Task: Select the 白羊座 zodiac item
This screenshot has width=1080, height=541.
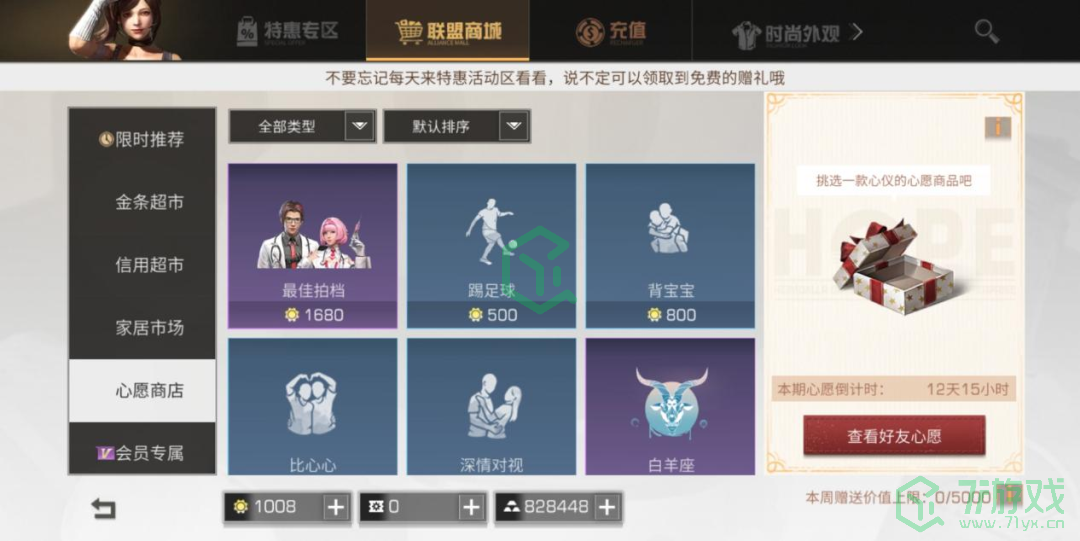Action: (x=670, y=406)
